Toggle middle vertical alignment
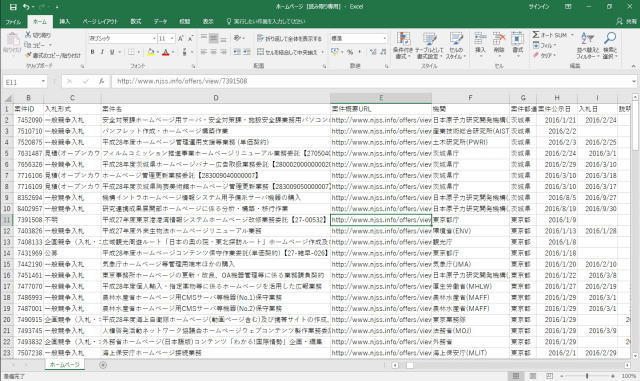Screen dimensions: 640x381 click(213, 38)
